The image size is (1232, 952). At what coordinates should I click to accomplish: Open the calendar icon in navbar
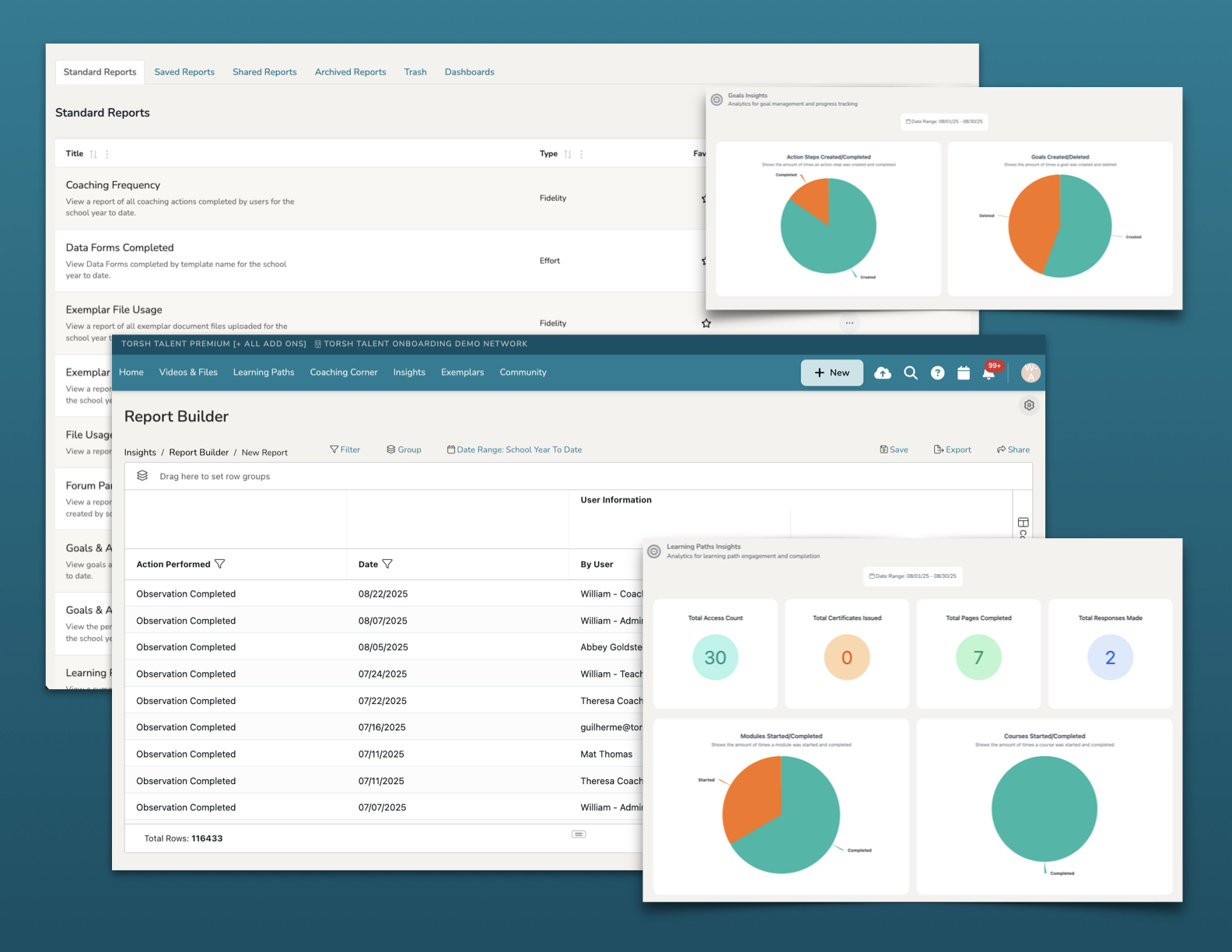click(964, 373)
